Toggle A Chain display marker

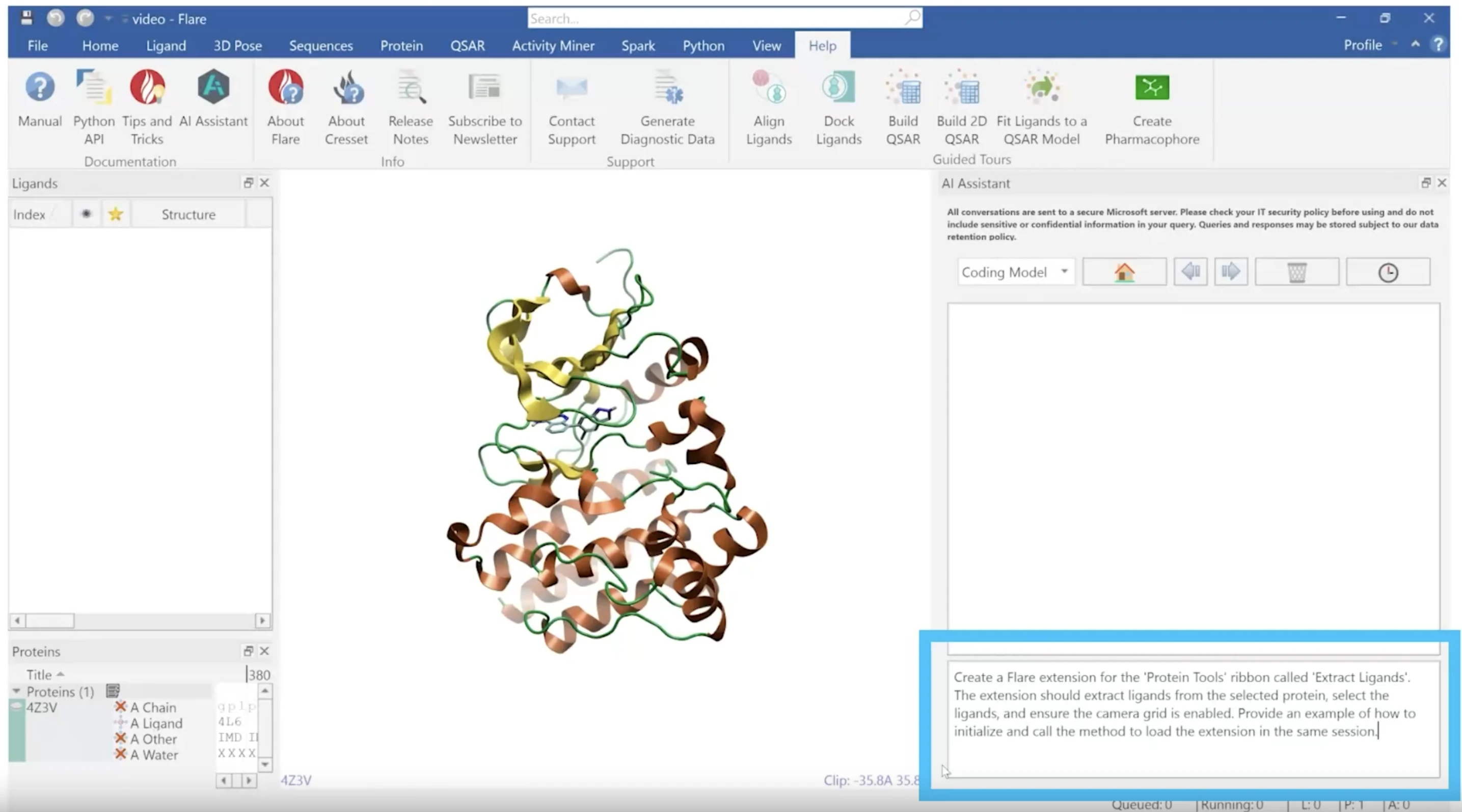point(120,707)
